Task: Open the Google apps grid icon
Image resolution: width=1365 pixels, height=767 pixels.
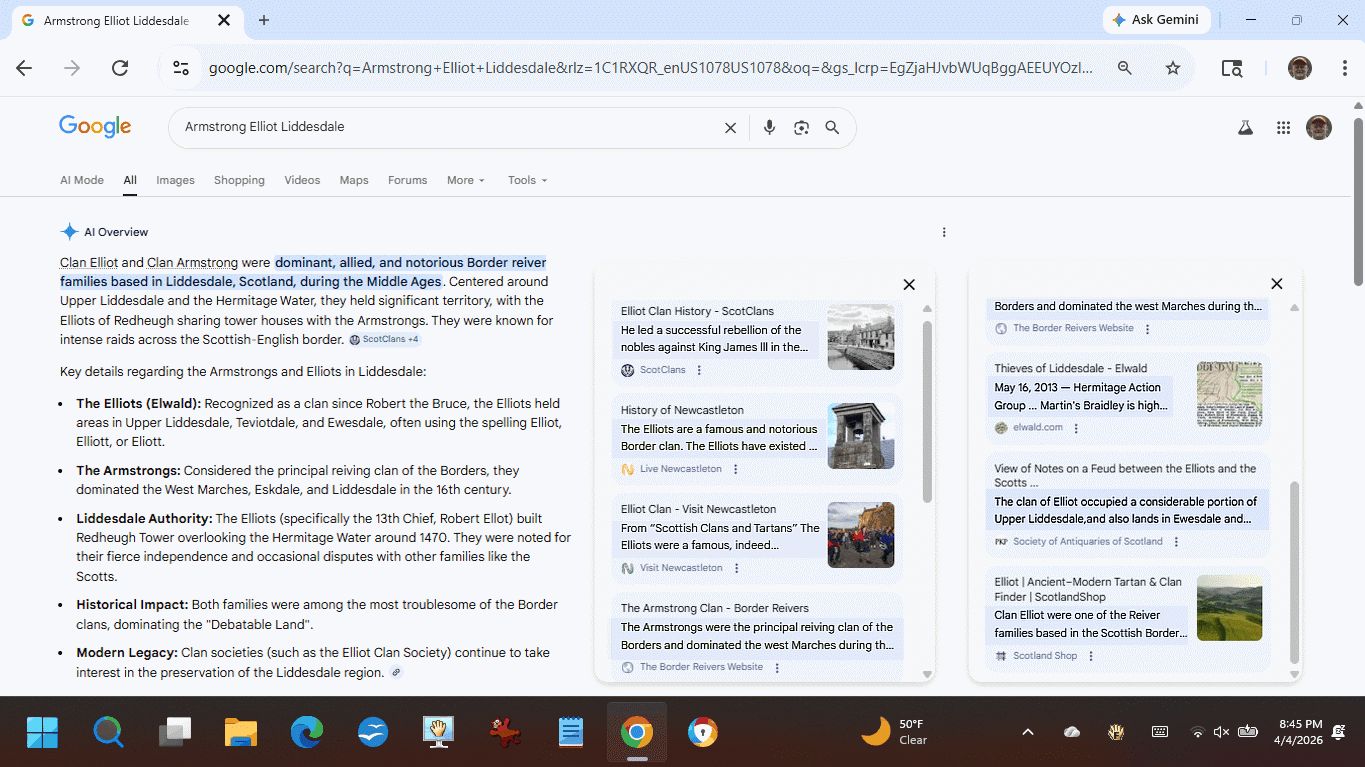Action: 1283,128
